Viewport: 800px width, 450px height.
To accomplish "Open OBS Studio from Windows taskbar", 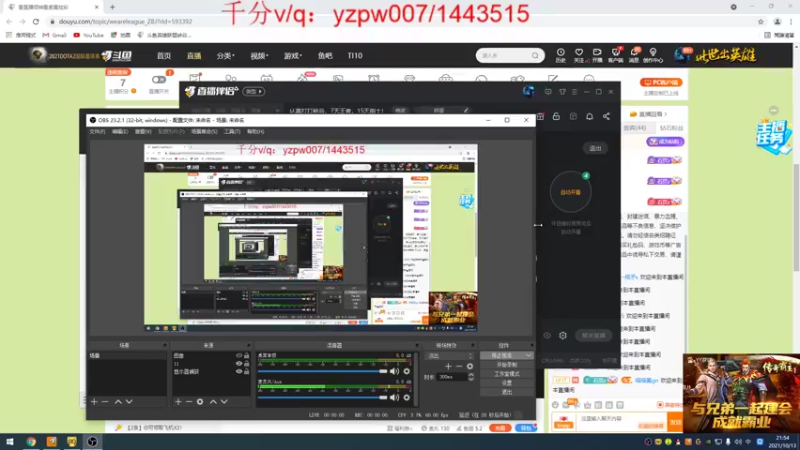I will tap(92, 441).
